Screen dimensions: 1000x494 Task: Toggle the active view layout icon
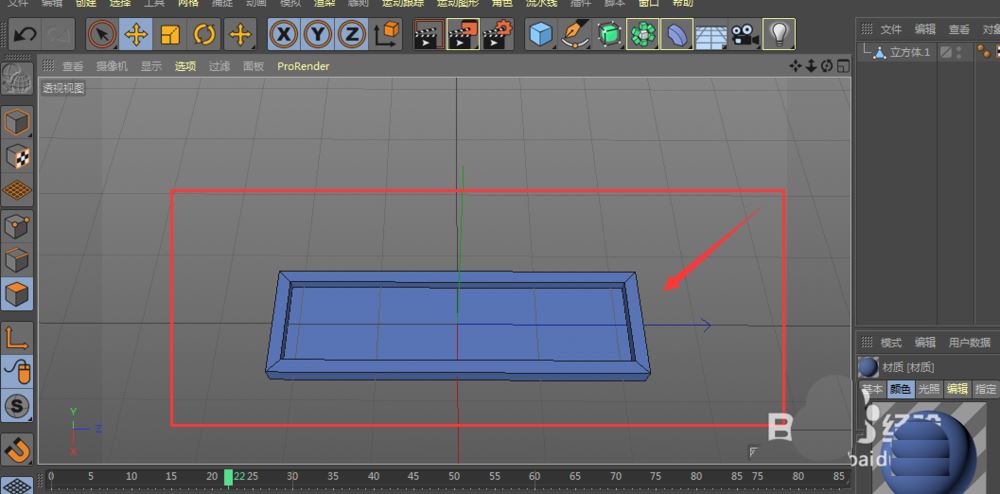tap(844, 66)
